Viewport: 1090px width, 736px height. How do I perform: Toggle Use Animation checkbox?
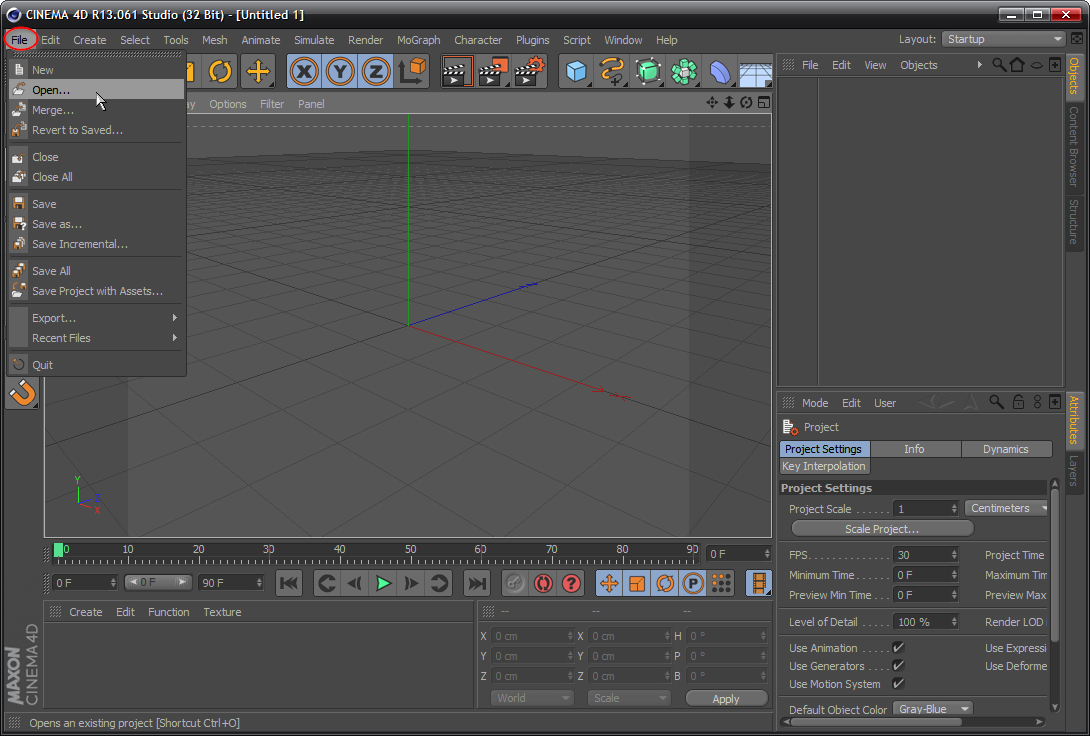(x=898, y=647)
